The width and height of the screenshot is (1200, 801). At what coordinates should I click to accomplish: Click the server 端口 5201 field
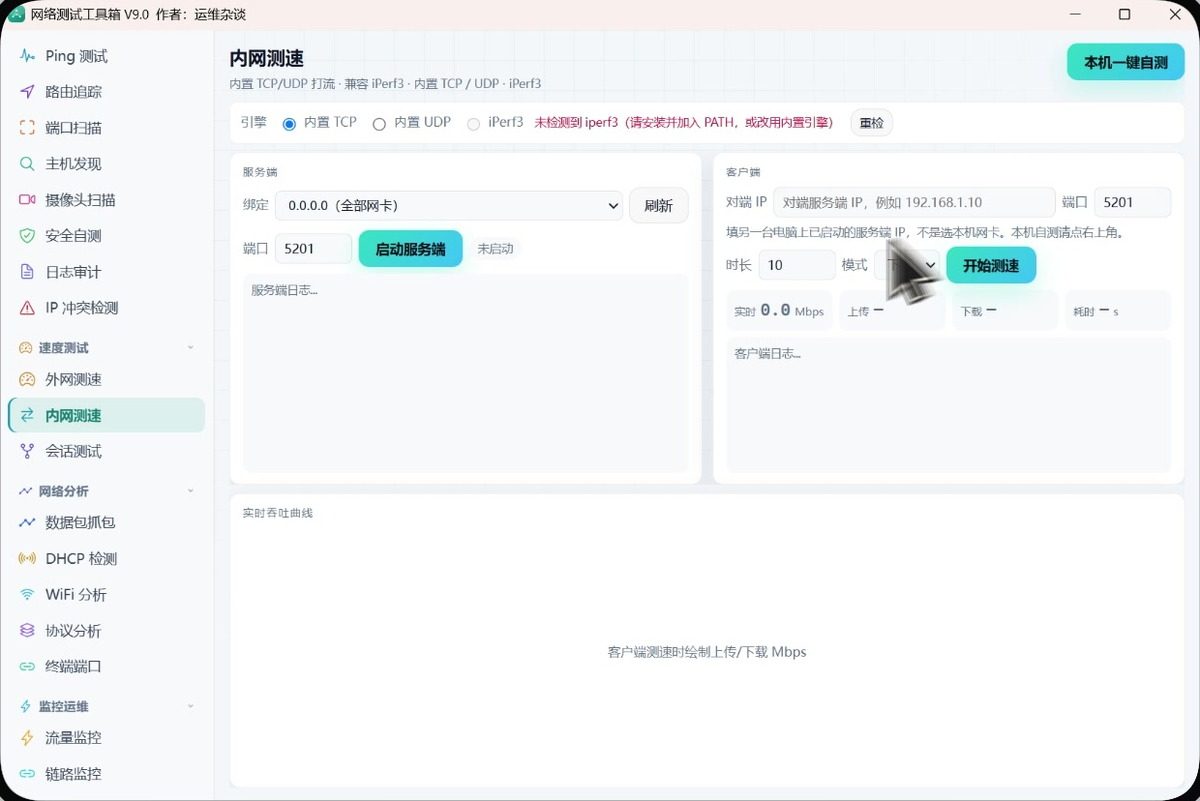click(x=313, y=249)
